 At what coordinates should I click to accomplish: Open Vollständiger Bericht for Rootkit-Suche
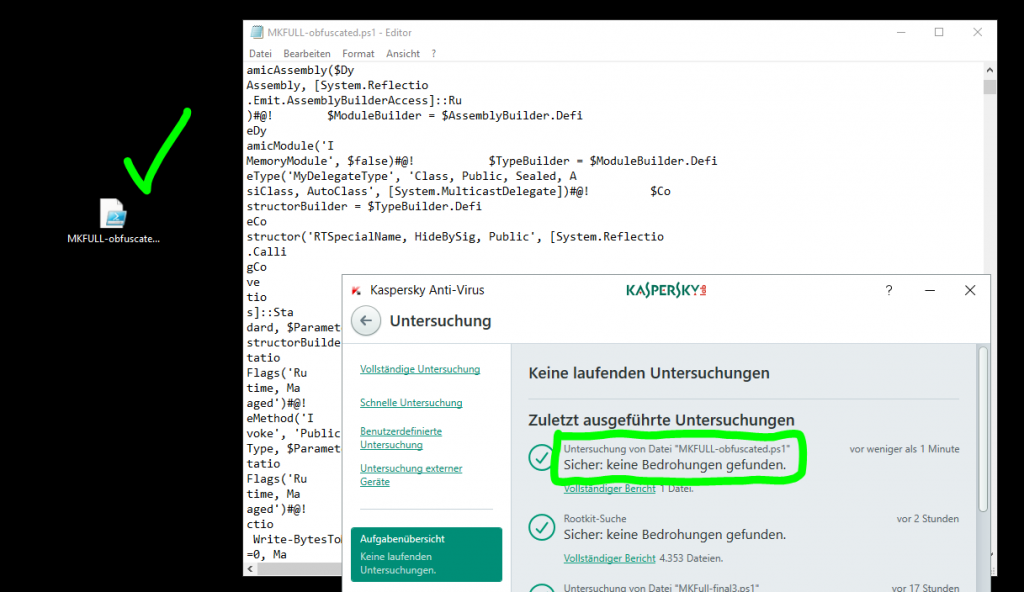coord(609,558)
